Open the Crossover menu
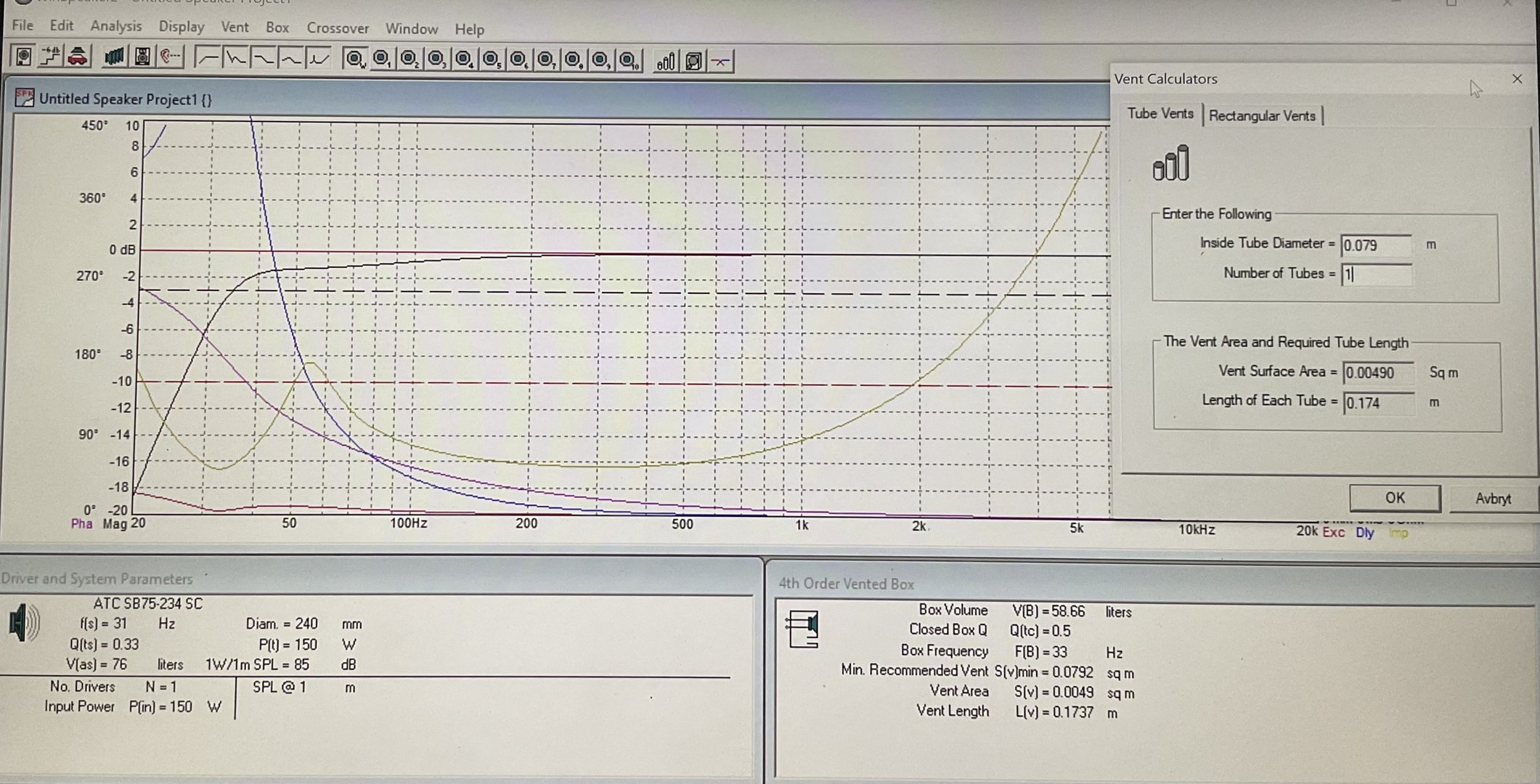The width and height of the screenshot is (1540, 784). 338,28
